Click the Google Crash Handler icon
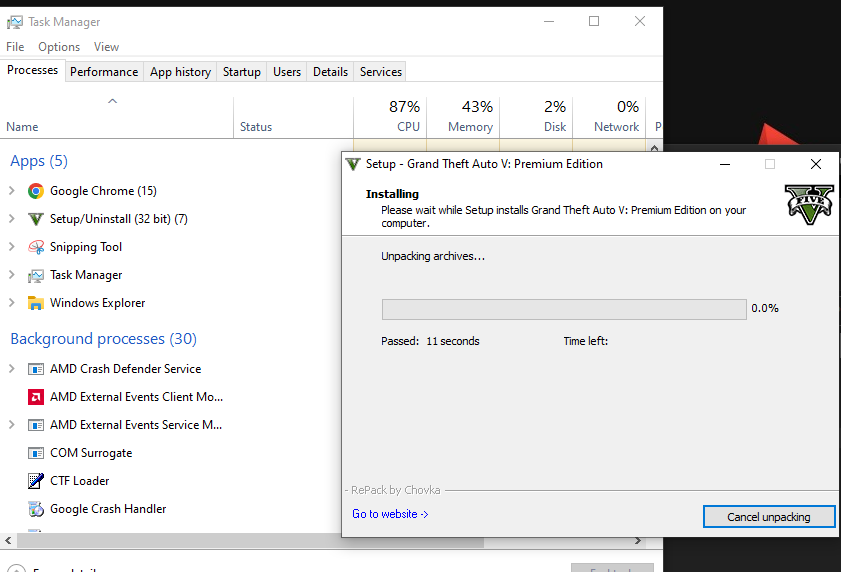Viewport: 841px width, 572px height. [36, 509]
